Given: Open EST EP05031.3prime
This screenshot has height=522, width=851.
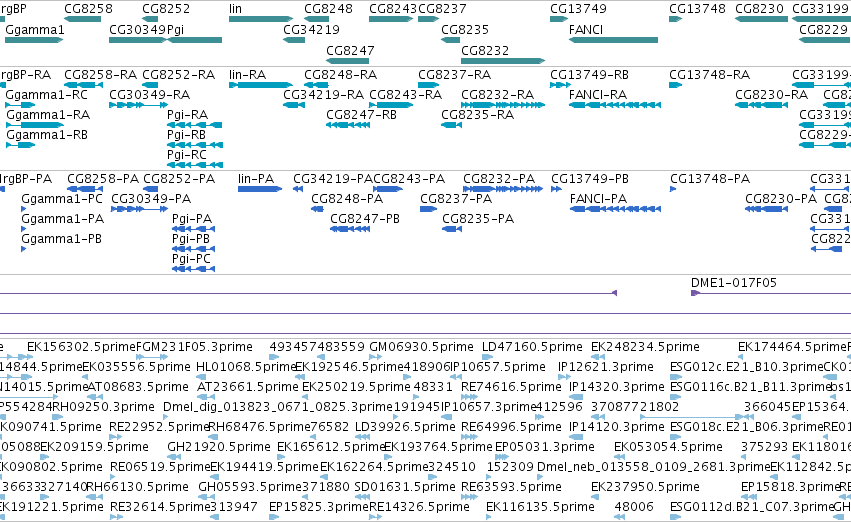Looking at the screenshot, I should click(545, 448).
